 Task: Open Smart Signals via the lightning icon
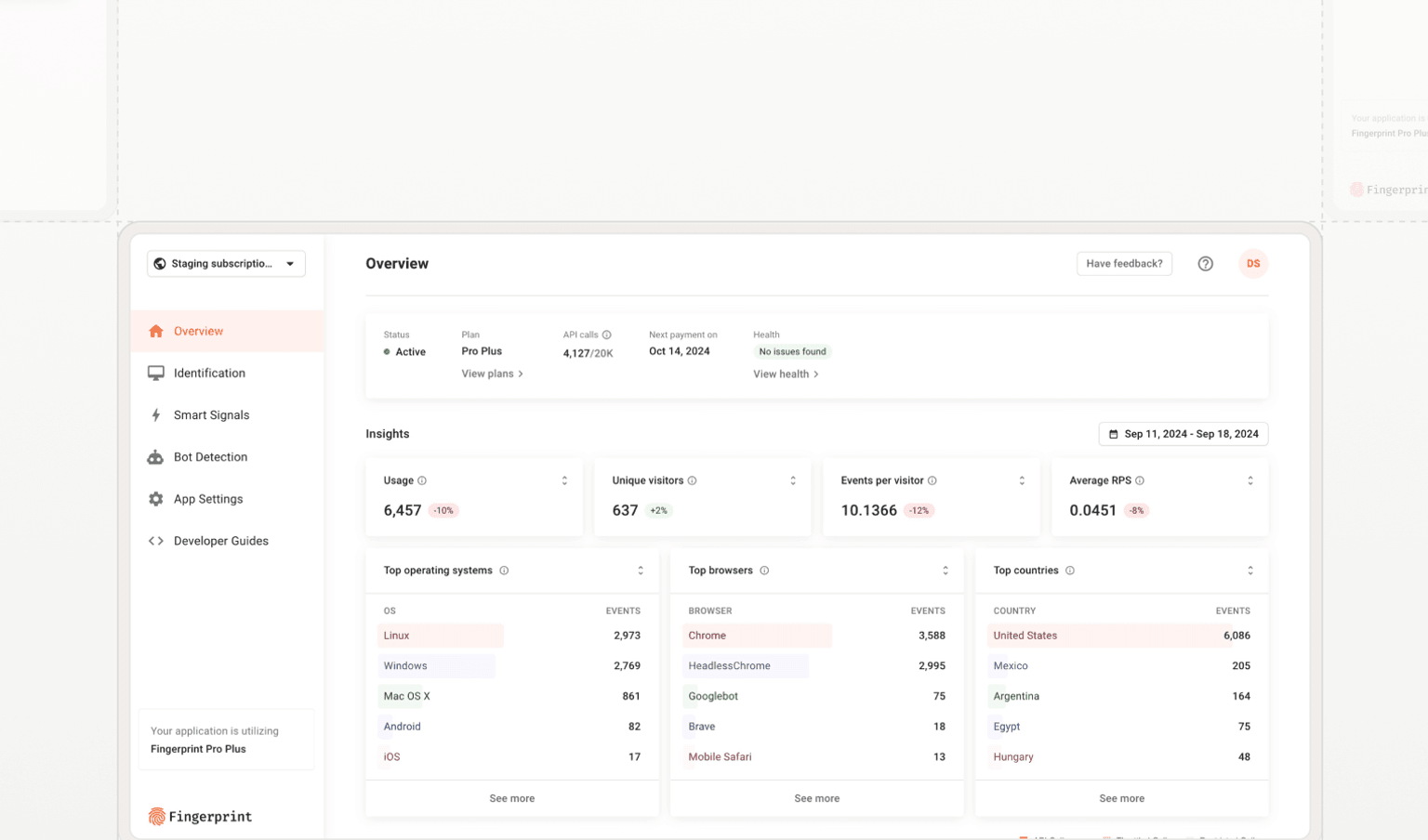[155, 414]
